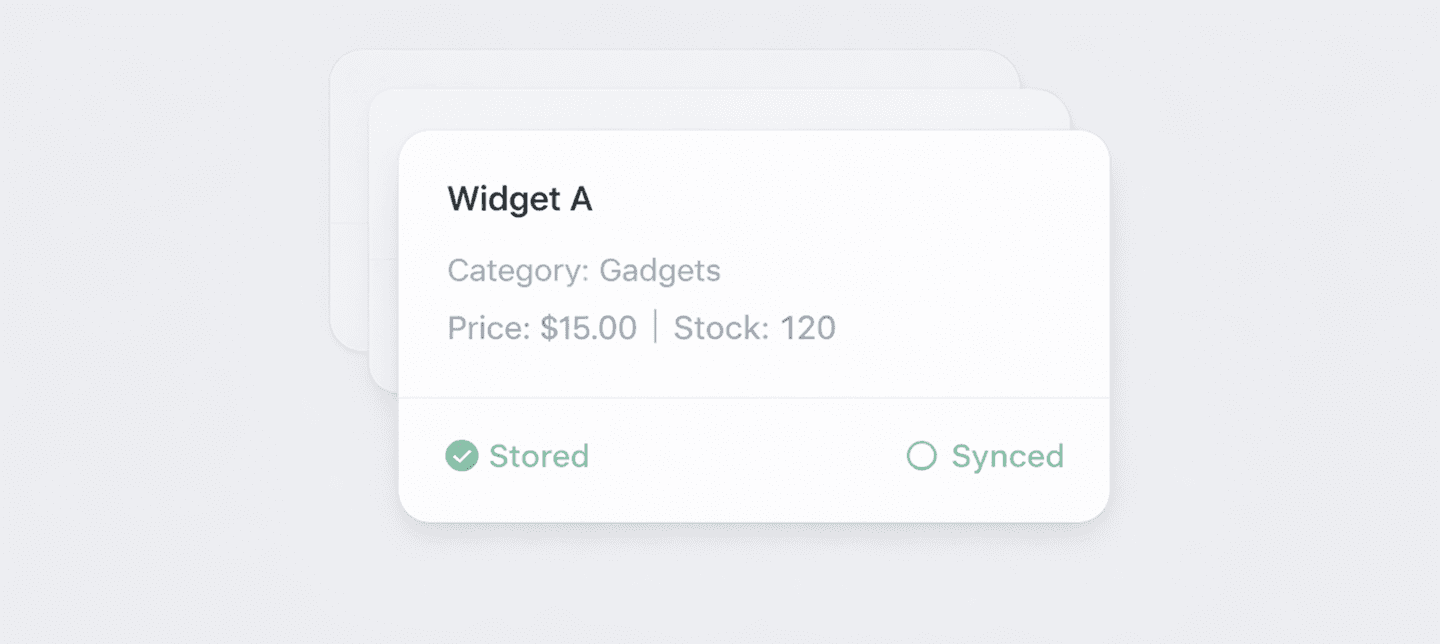Click the horizontal divider above Stored

click(753, 397)
